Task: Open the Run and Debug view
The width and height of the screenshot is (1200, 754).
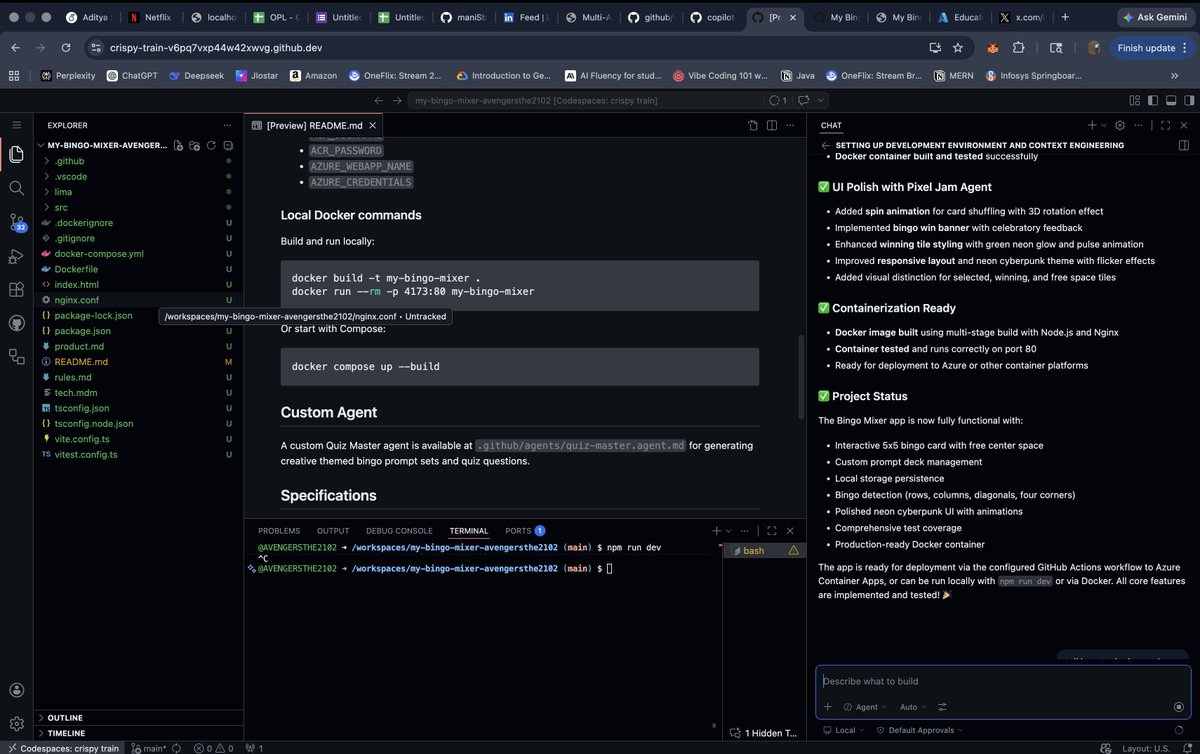Action: click(x=16, y=256)
